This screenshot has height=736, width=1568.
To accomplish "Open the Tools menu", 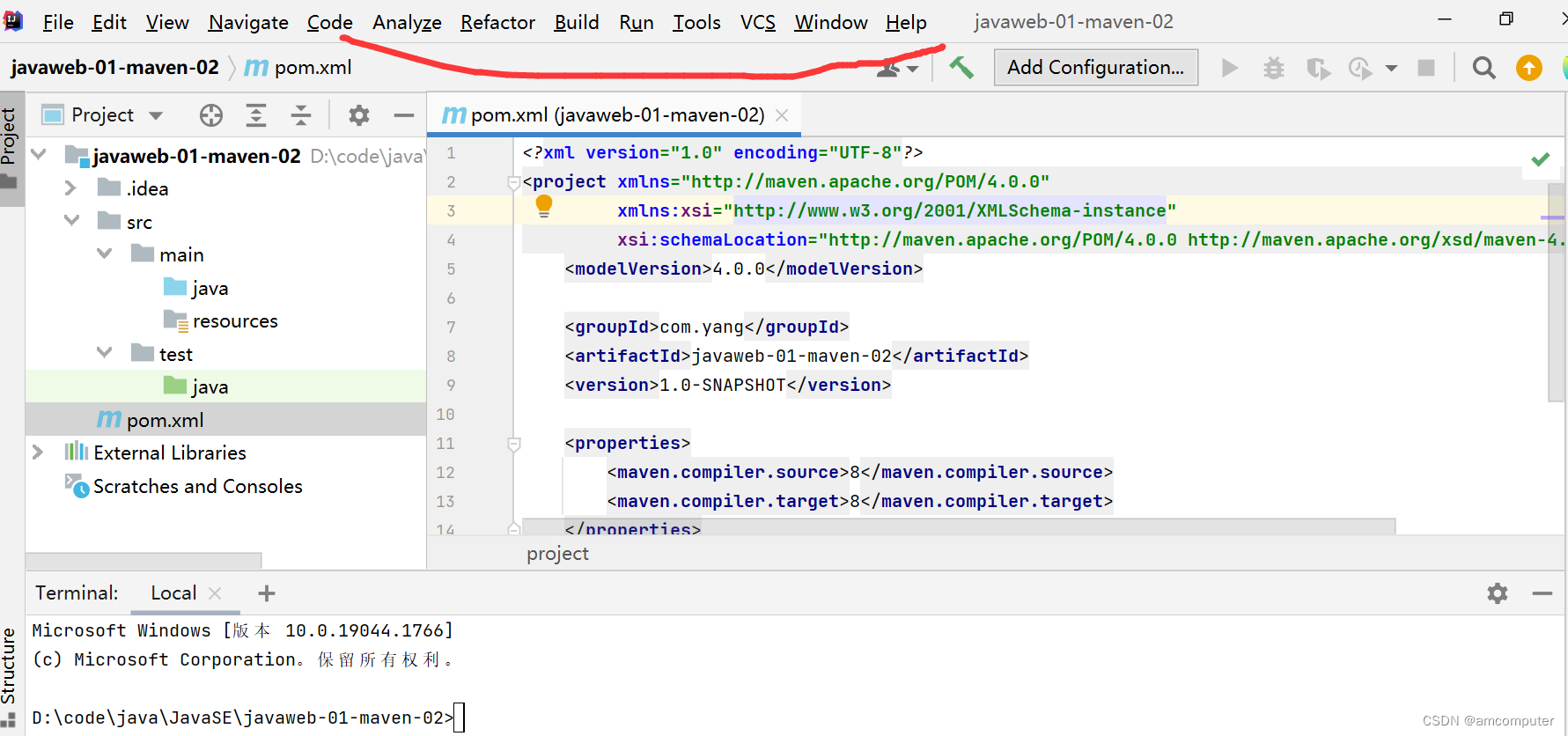I will [x=696, y=22].
